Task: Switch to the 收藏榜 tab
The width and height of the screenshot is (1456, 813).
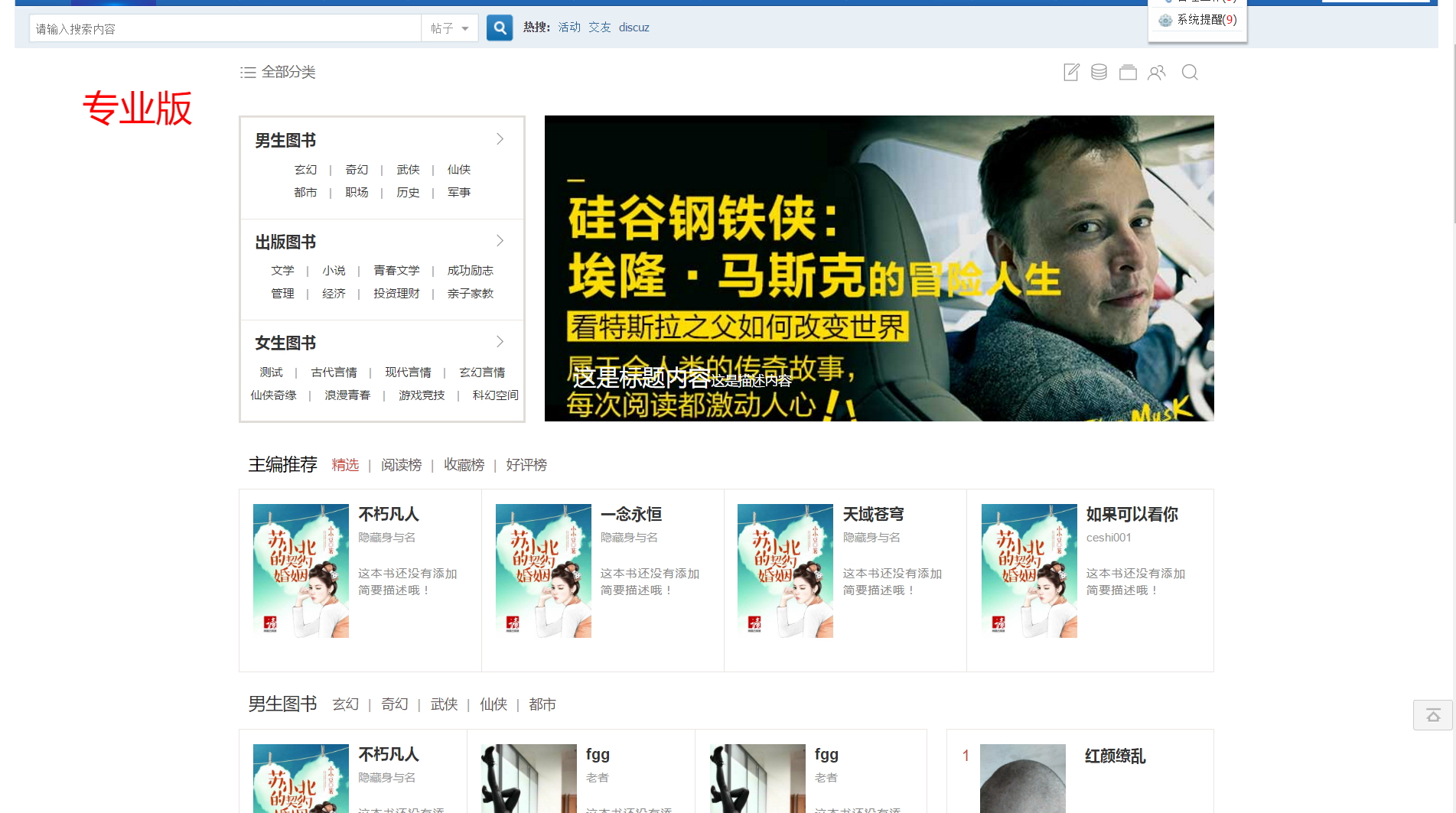Action: tap(464, 465)
